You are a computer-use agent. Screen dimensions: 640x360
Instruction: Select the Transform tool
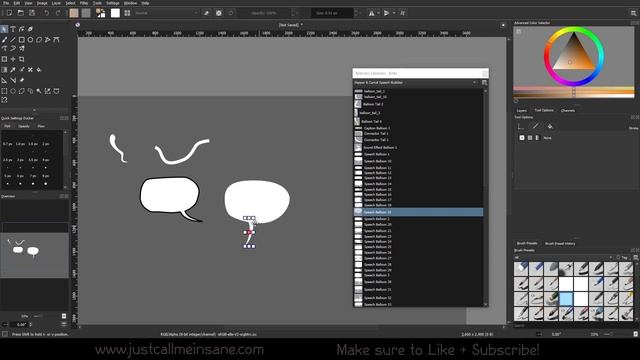coord(4,59)
